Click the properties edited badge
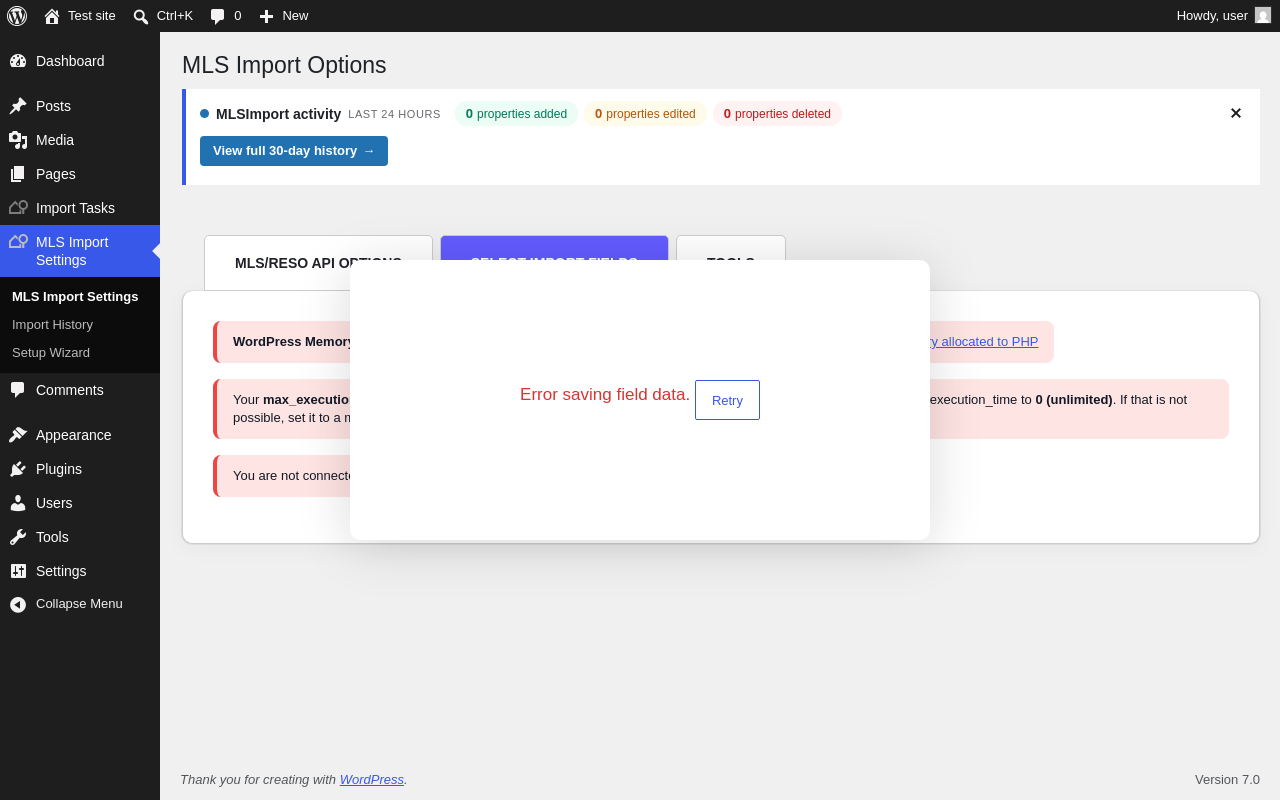The width and height of the screenshot is (1280, 800). click(645, 114)
